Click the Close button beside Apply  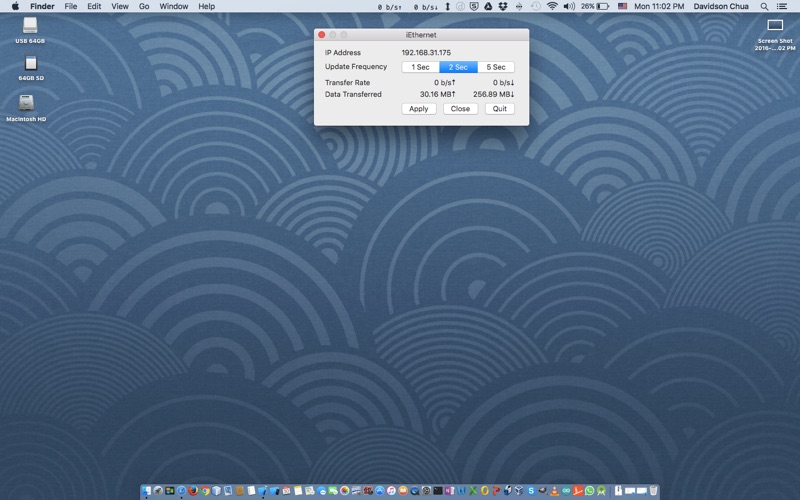(460, 109)
